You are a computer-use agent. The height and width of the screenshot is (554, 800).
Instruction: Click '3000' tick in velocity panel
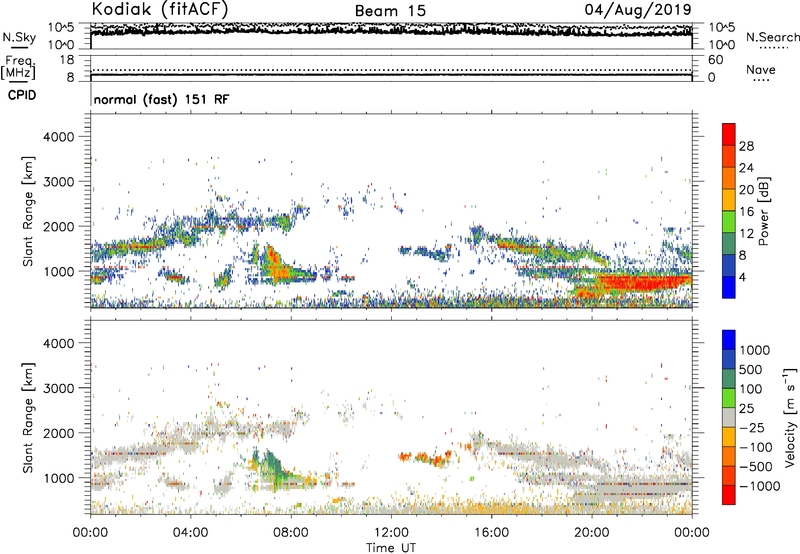click(x=58, y=388)
